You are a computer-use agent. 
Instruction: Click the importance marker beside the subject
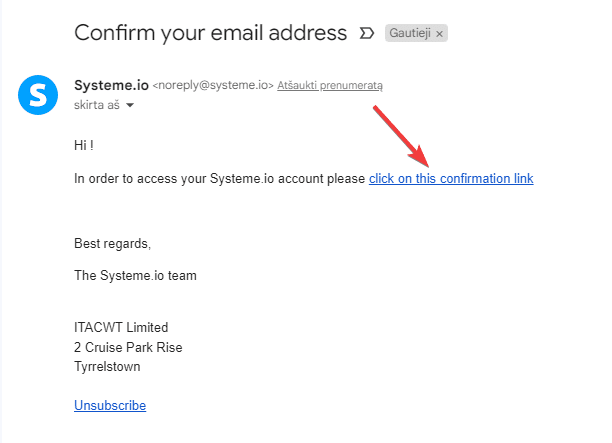pyautogui.click(x=367, y=33)
